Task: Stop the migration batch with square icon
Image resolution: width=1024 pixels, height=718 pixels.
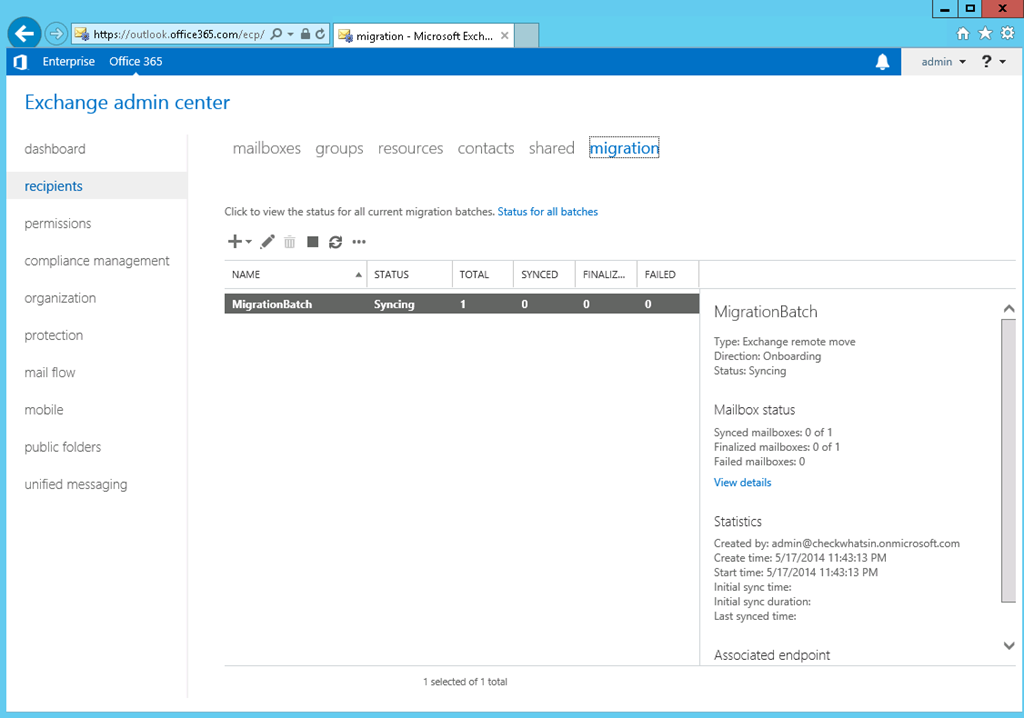Action: 313,242
